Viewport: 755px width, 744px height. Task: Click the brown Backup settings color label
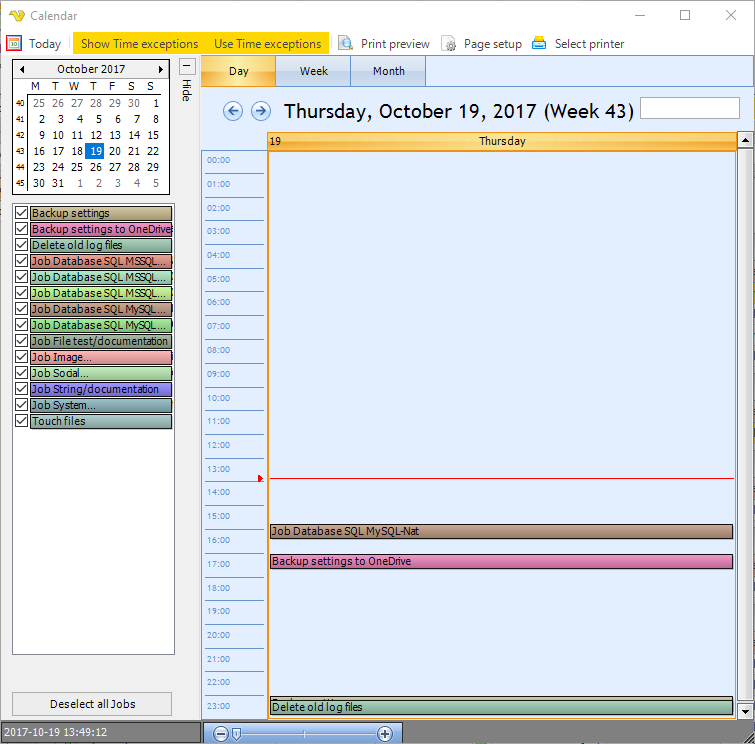(101, 213)
